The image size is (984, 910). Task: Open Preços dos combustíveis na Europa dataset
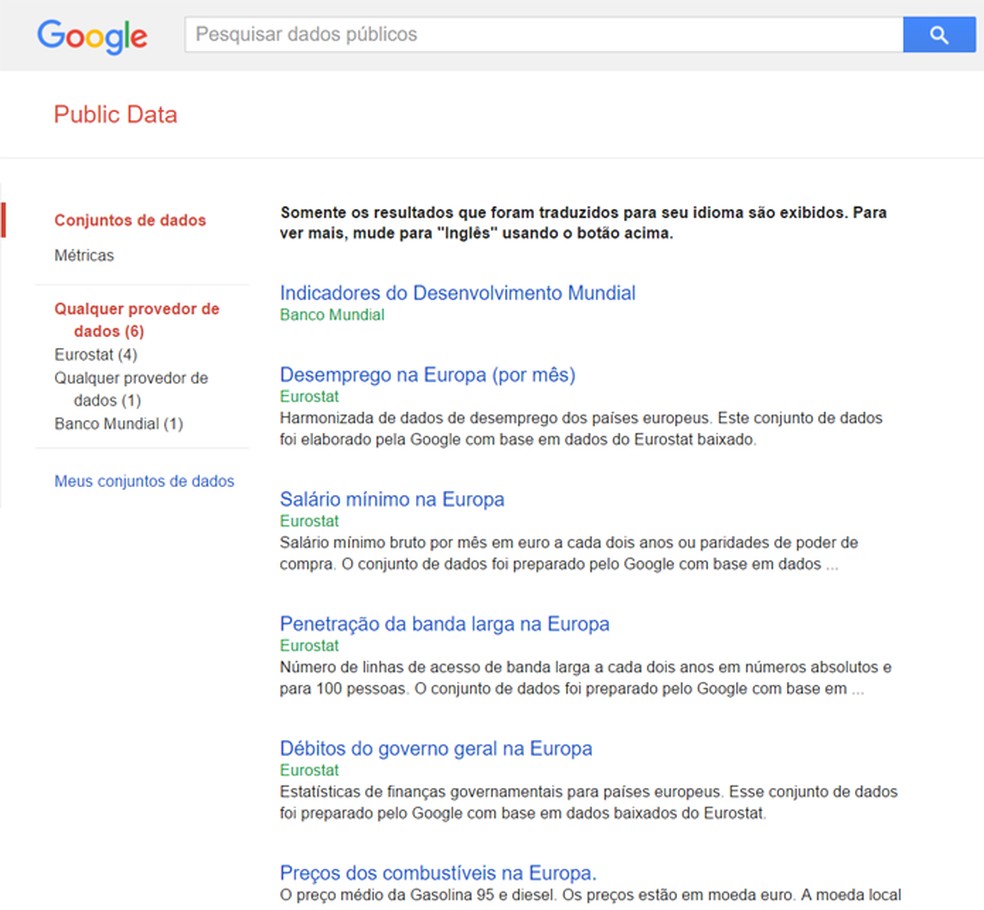tap(438, 873)
